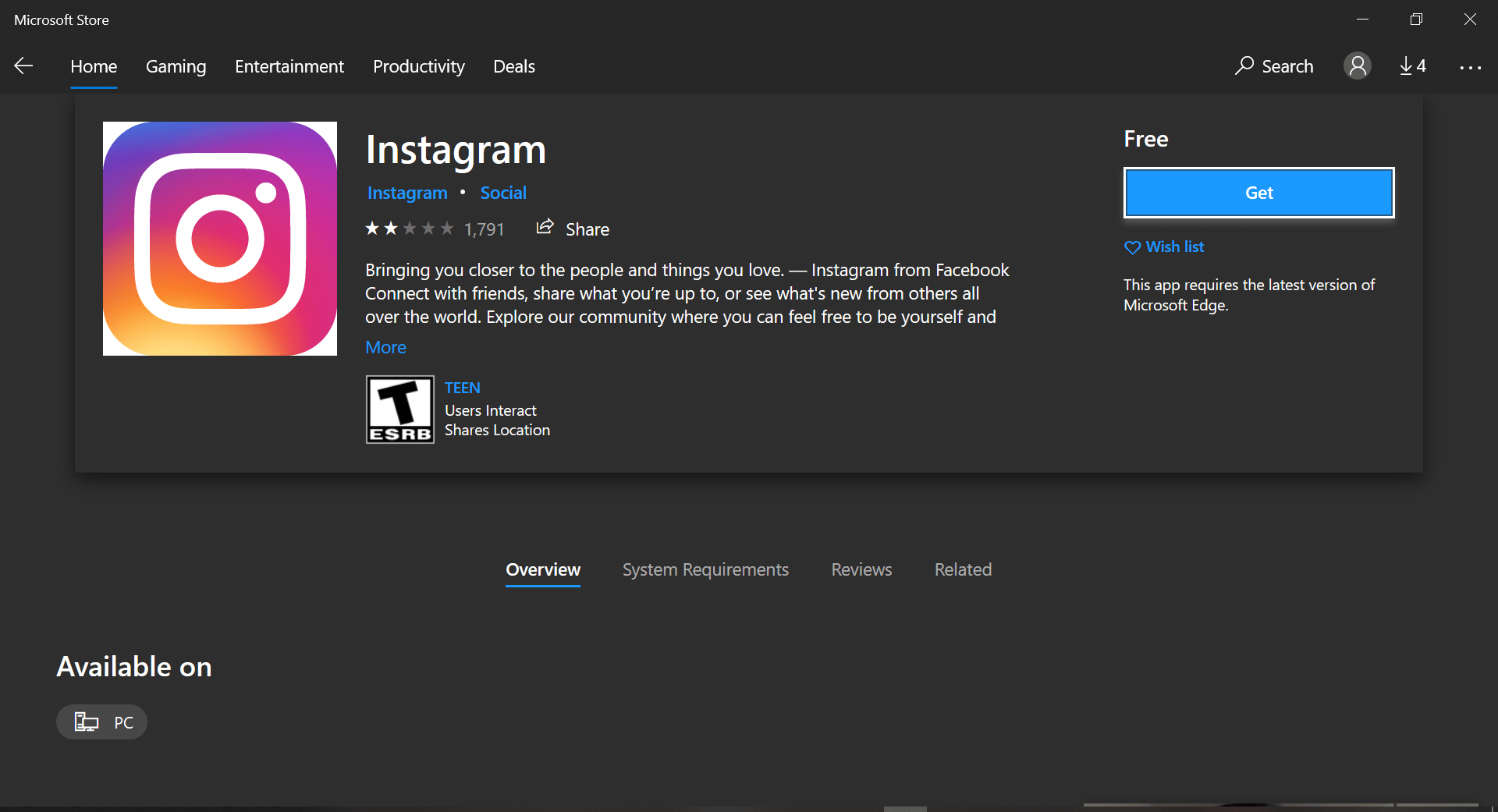1498x812 pixels.
Task: Open the Productivity tab
Action: click(419, 66)
